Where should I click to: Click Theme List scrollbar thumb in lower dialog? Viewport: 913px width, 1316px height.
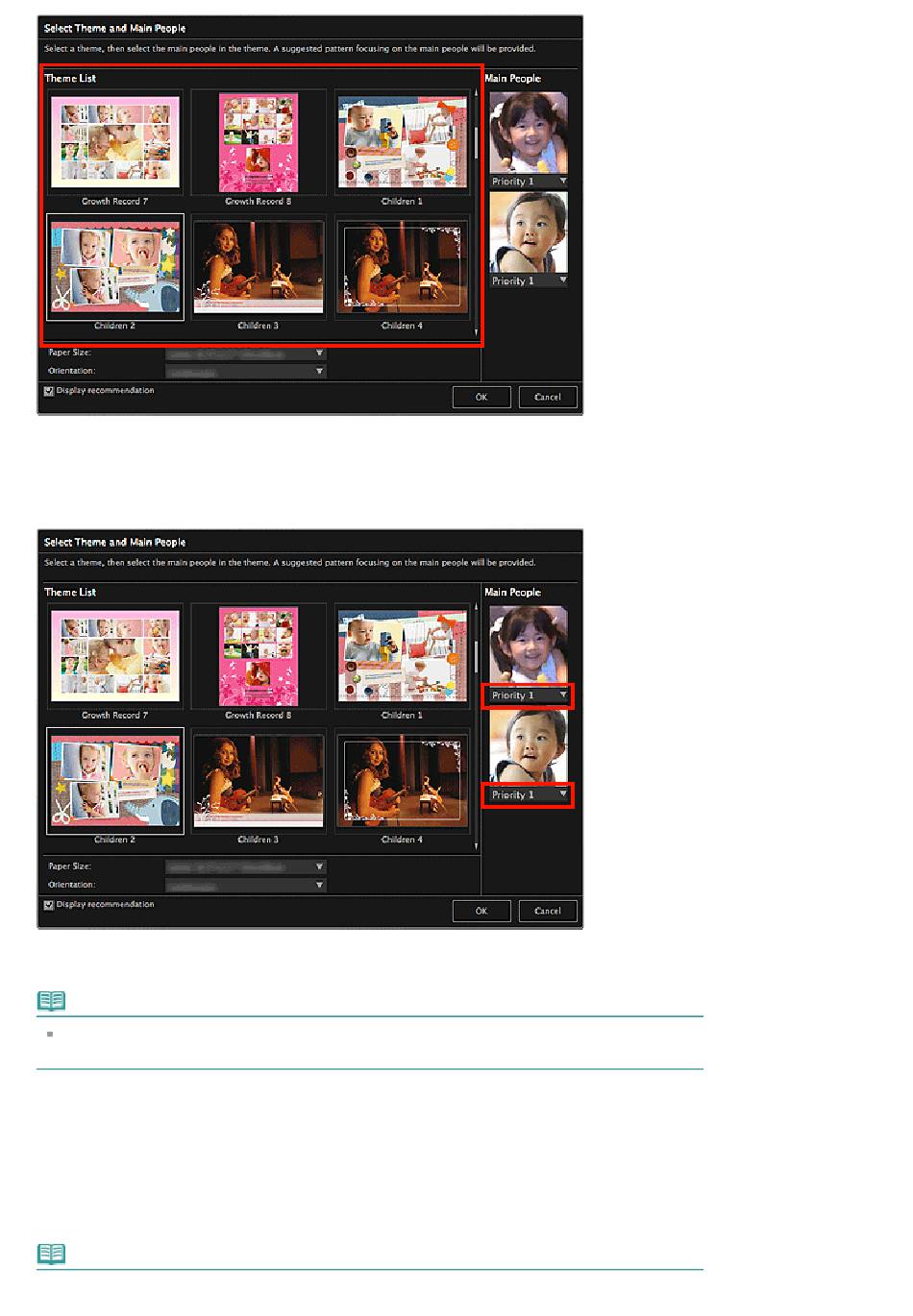tap(476, 656)
